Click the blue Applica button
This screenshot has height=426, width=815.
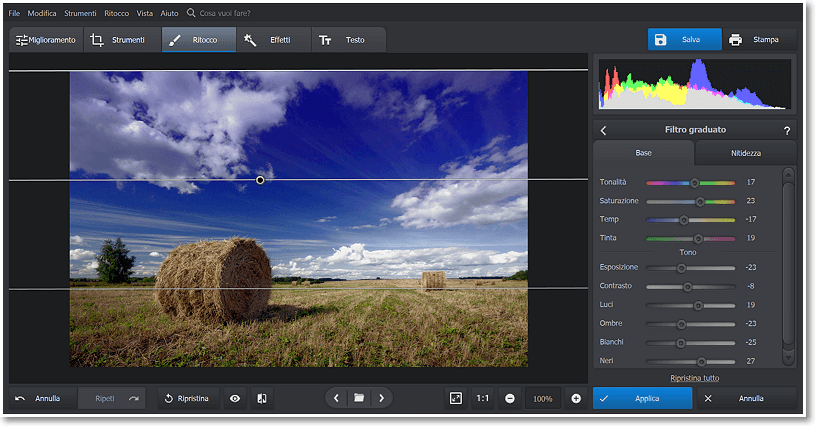pyautogui.click(x=642, y=398)
